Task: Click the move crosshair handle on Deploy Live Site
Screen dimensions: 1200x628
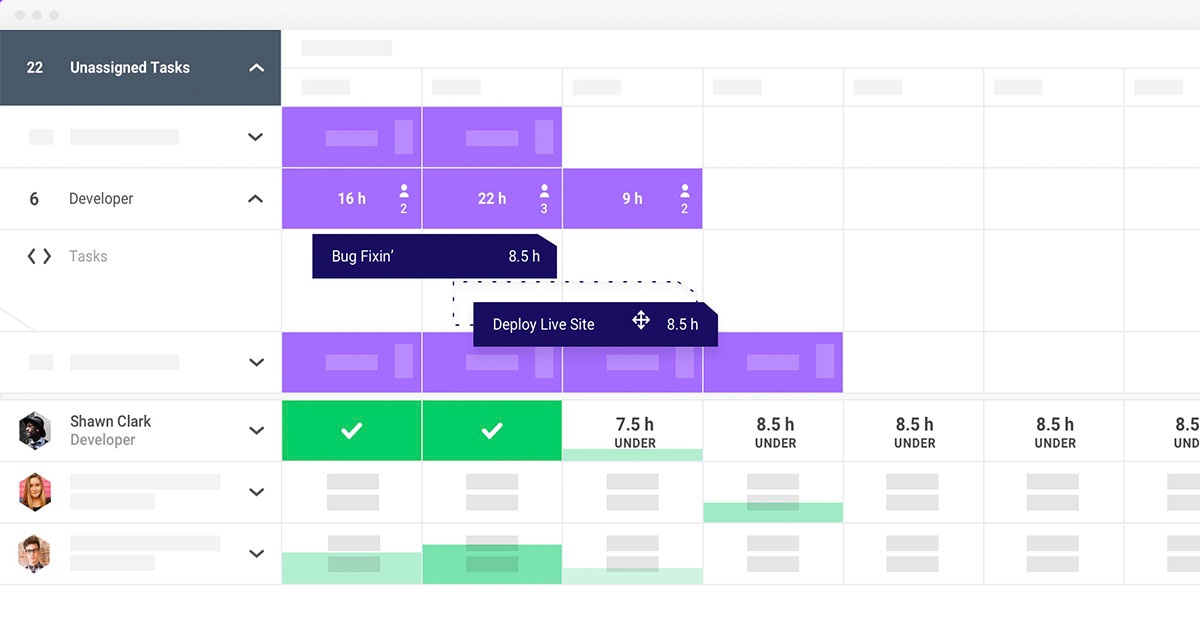Action: (x=640, y=321)
